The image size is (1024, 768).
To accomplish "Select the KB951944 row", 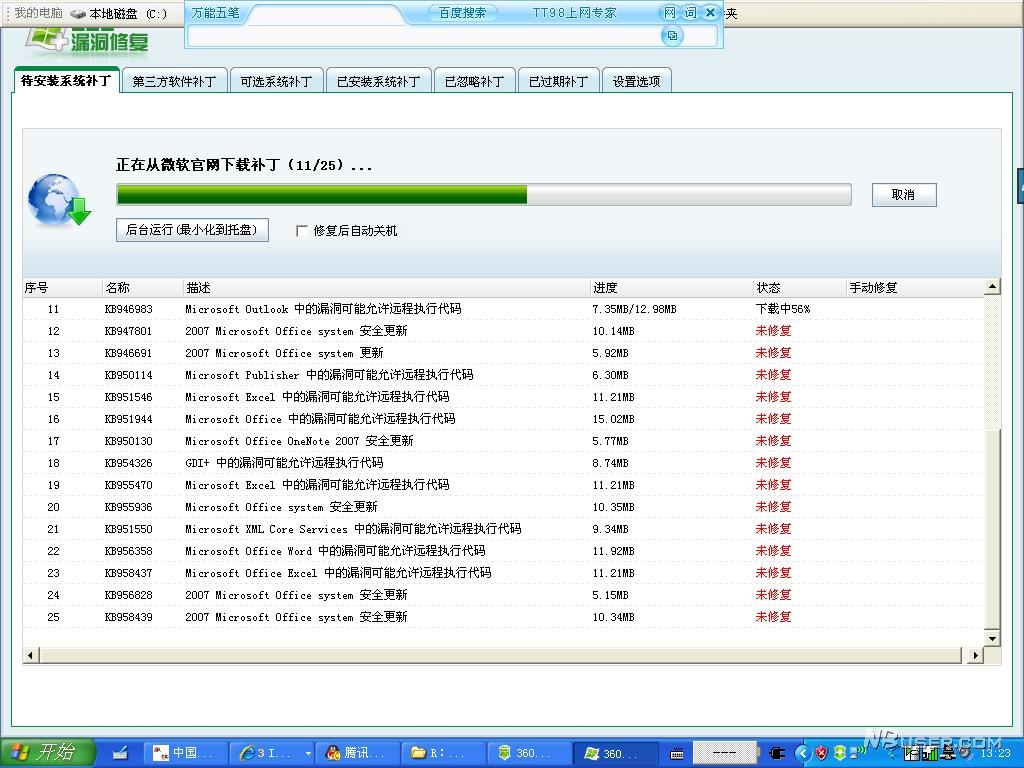I will 503,419.
